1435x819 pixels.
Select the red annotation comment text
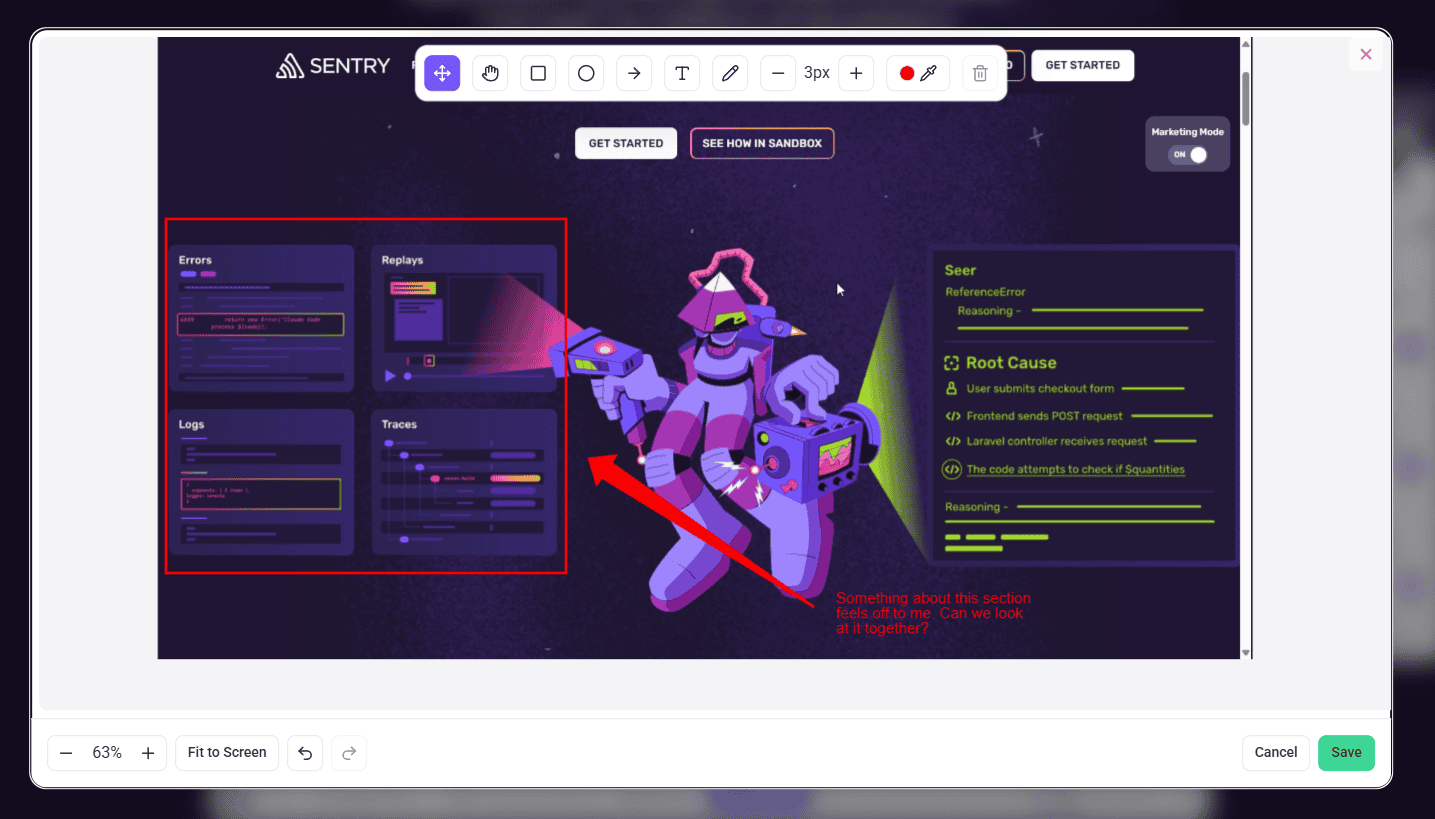[x=933, y=613]
